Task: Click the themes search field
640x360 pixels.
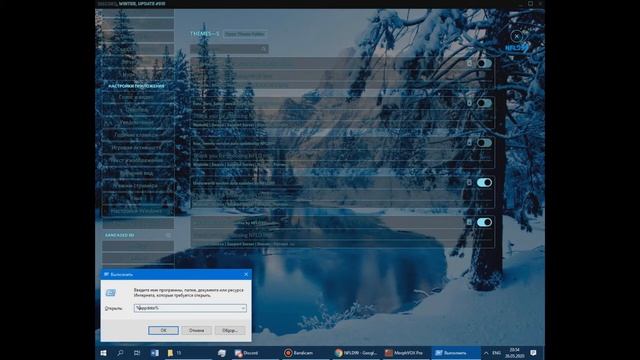Action: [x=229, y=49]
